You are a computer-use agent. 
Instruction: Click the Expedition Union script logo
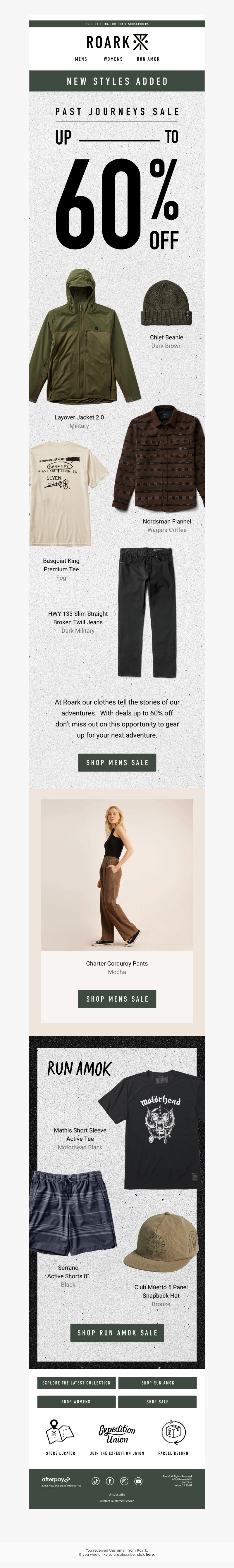[x=117, y=1433]
